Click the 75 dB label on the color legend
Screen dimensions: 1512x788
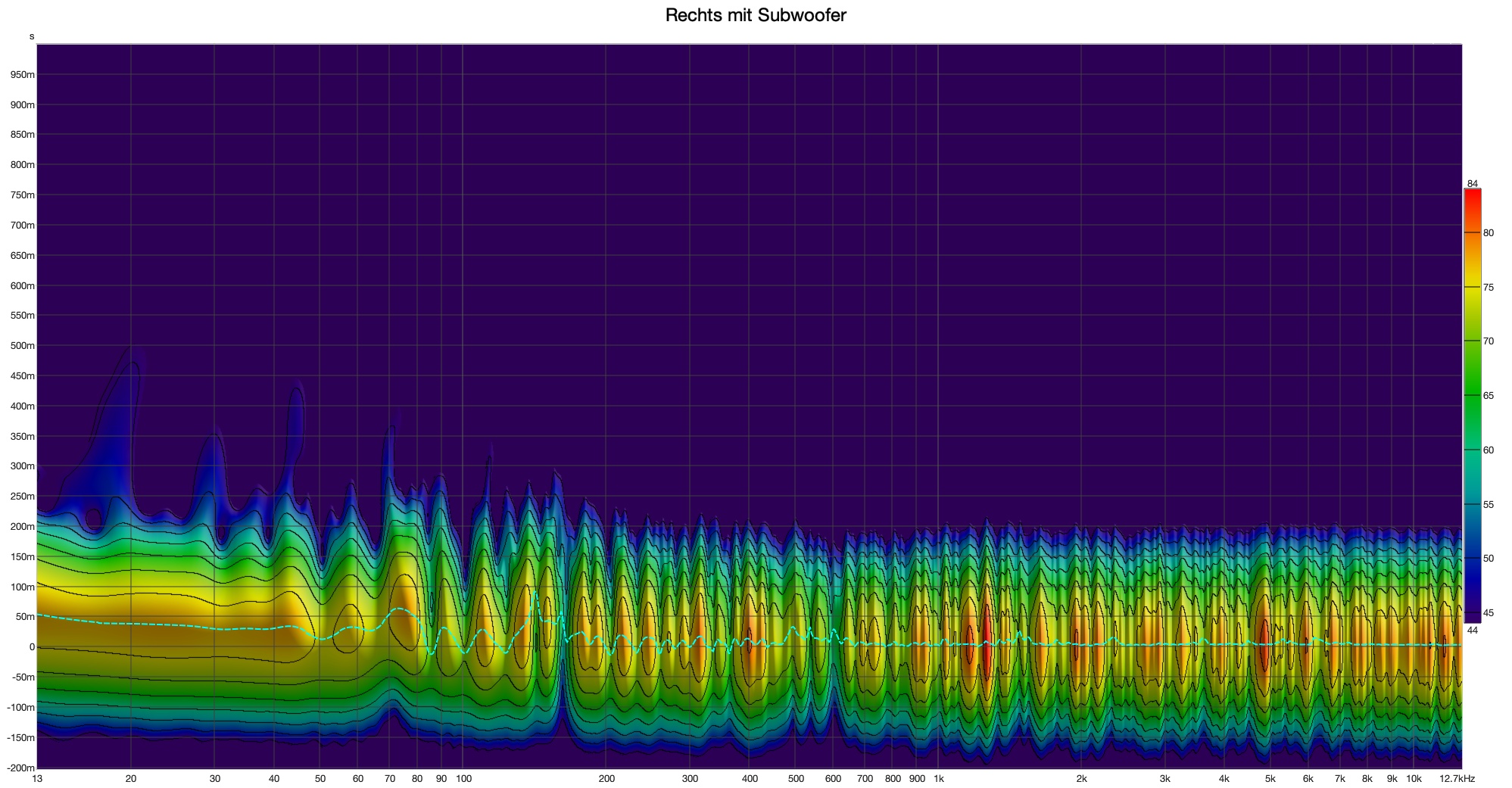1488,288
